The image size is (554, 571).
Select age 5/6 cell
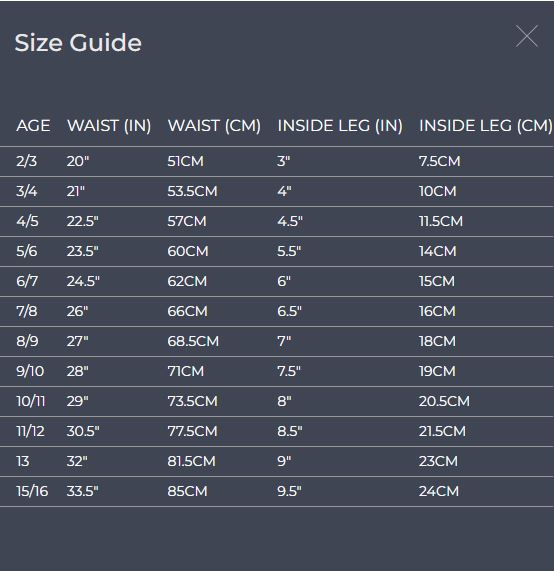tap(27, 251)
